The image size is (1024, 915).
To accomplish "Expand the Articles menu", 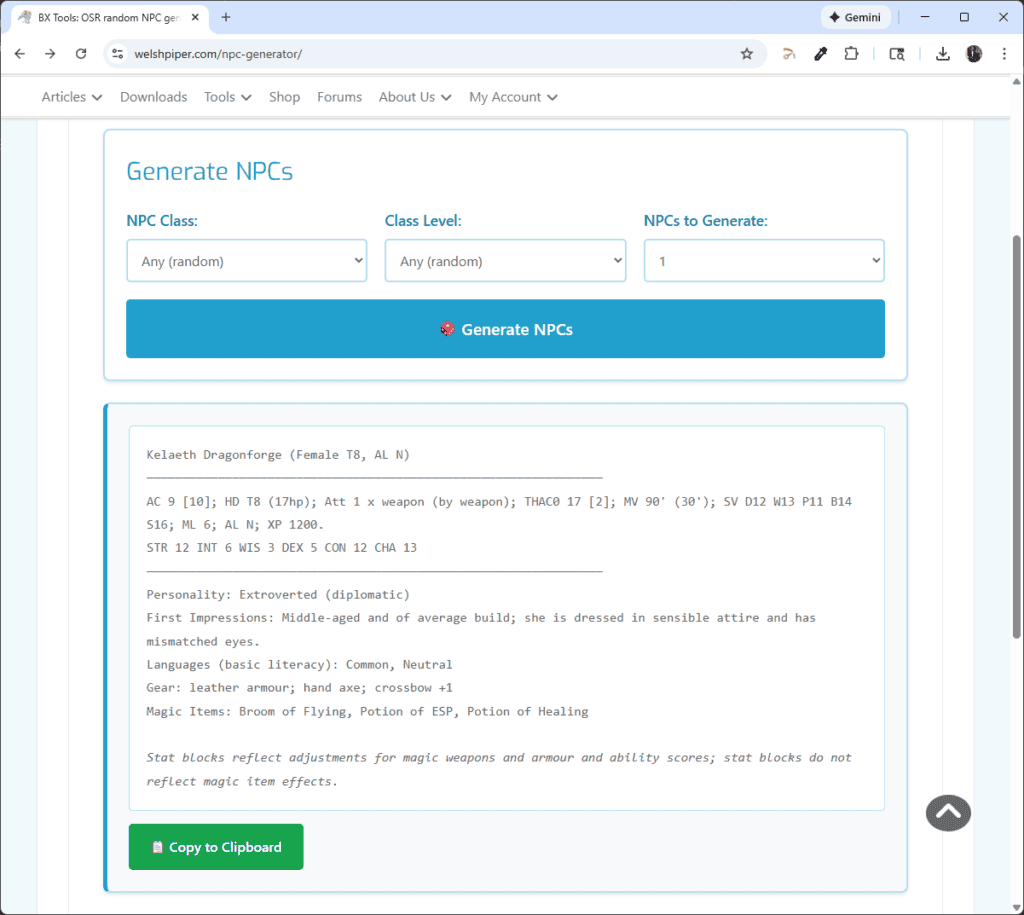I will (72, 97).
